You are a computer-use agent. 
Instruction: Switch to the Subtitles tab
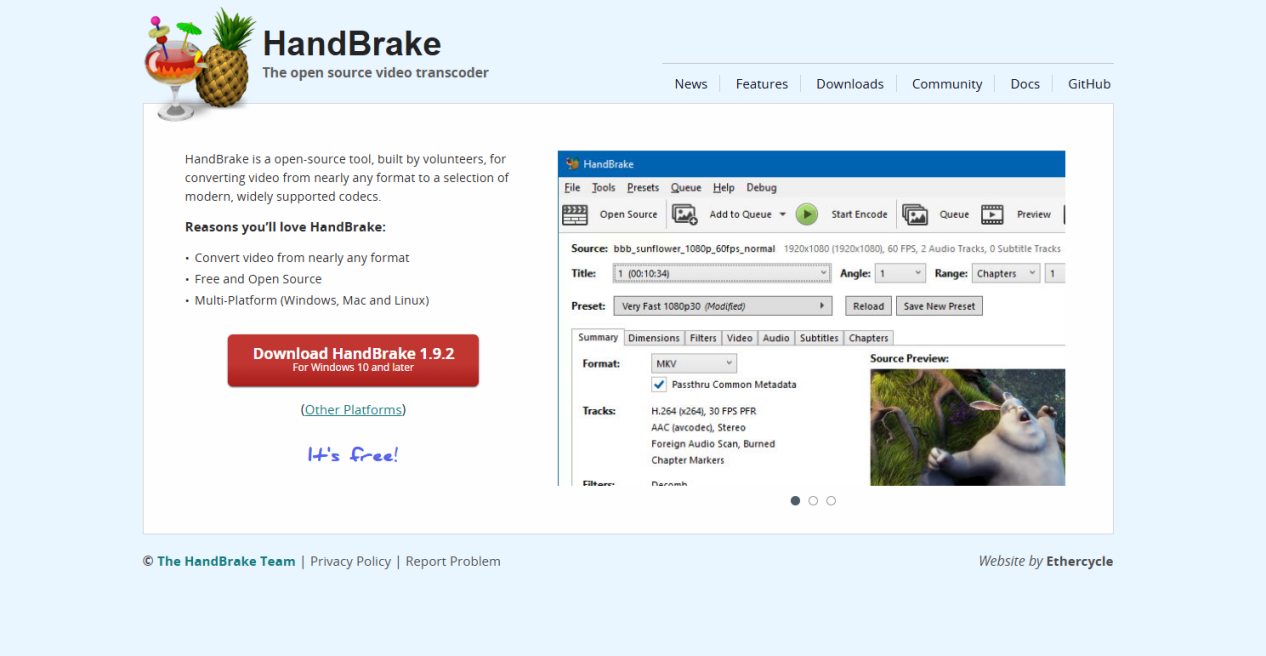819,338
